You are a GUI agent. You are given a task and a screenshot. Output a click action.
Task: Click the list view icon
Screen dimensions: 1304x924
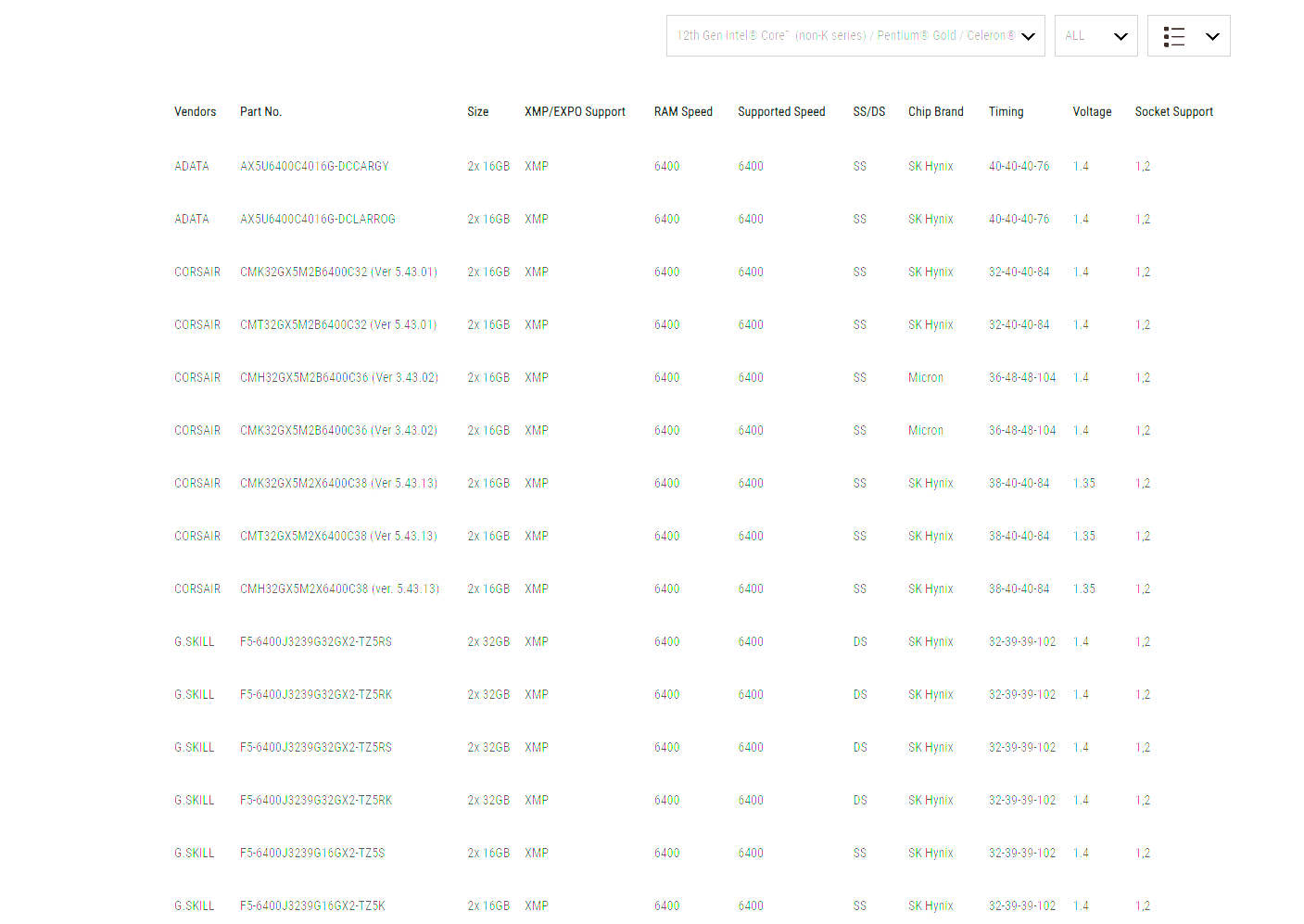click(x=1174, y=36)
